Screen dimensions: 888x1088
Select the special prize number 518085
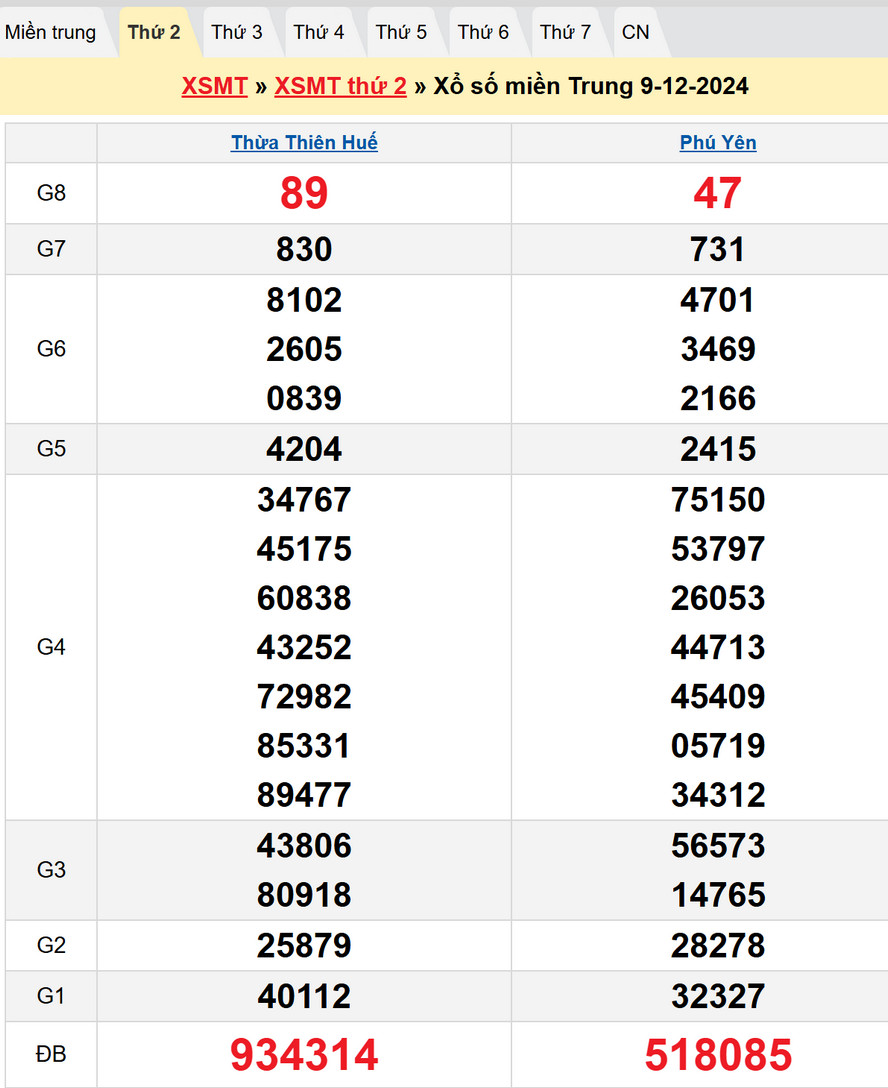pos(718,1055)
